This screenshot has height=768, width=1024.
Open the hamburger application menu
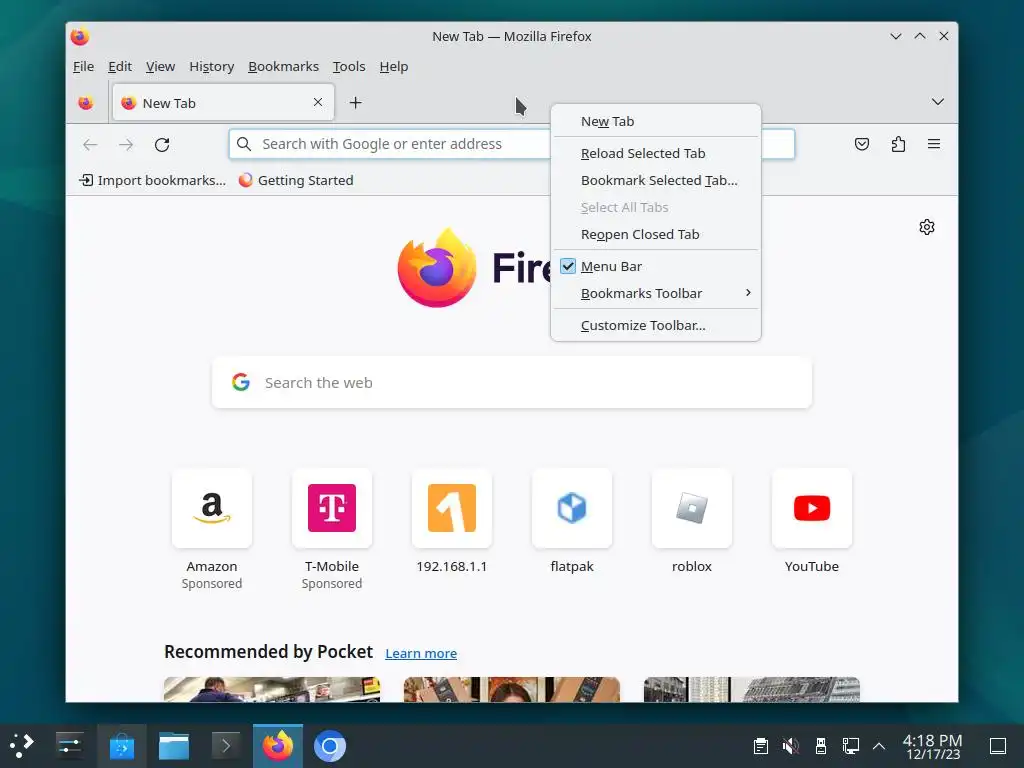(x=934, y=144)
